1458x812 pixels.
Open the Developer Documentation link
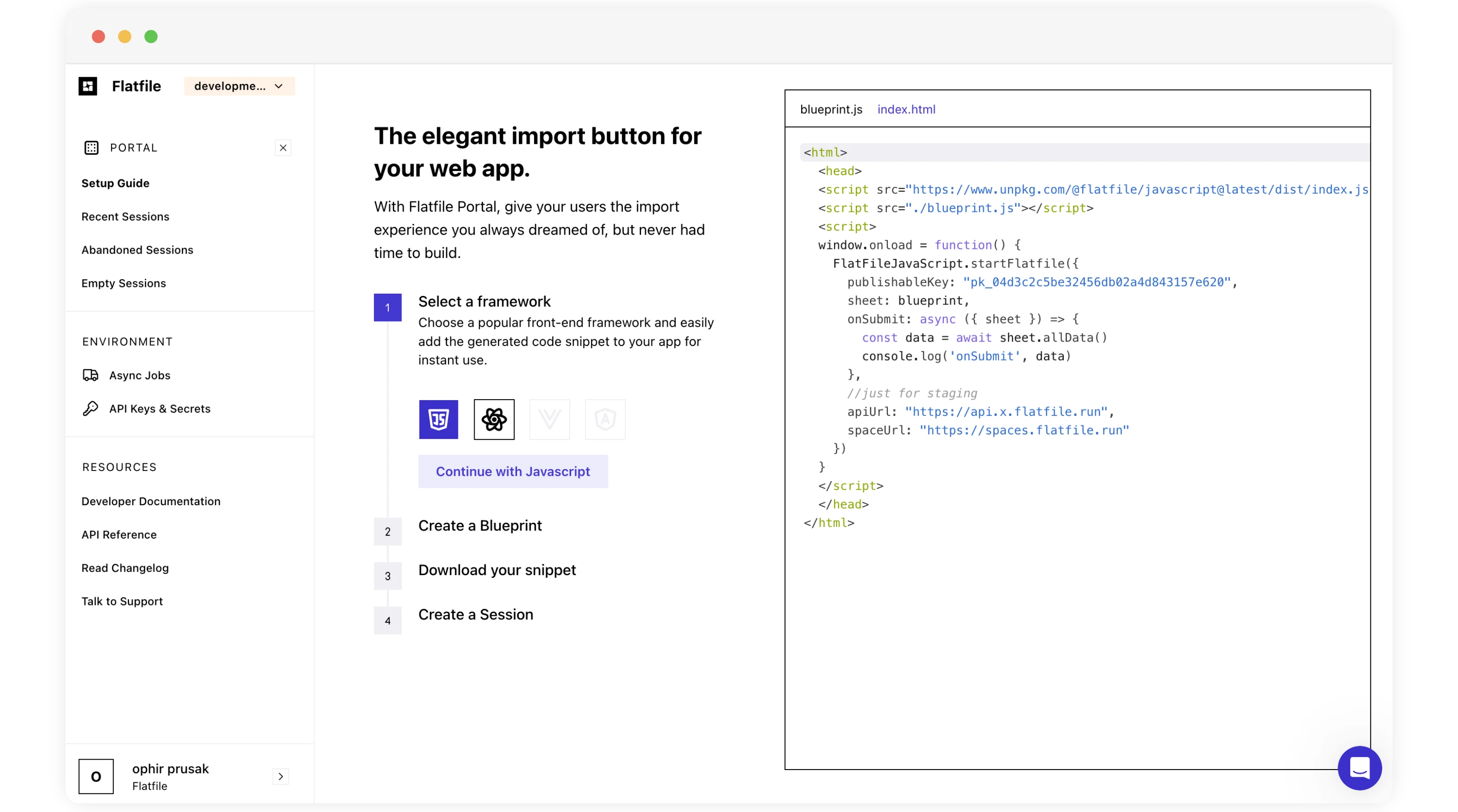coord(151,501)
